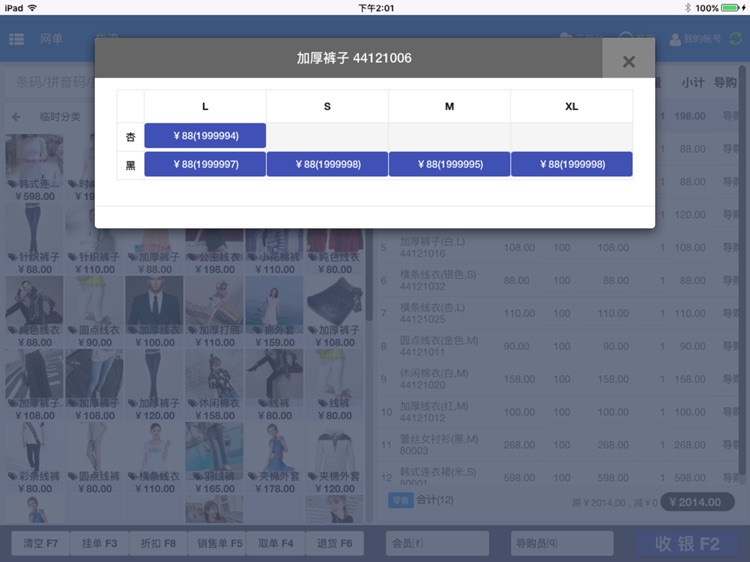Select 韩式连… product ¥598.00 thumbnail

coord(34,167)
